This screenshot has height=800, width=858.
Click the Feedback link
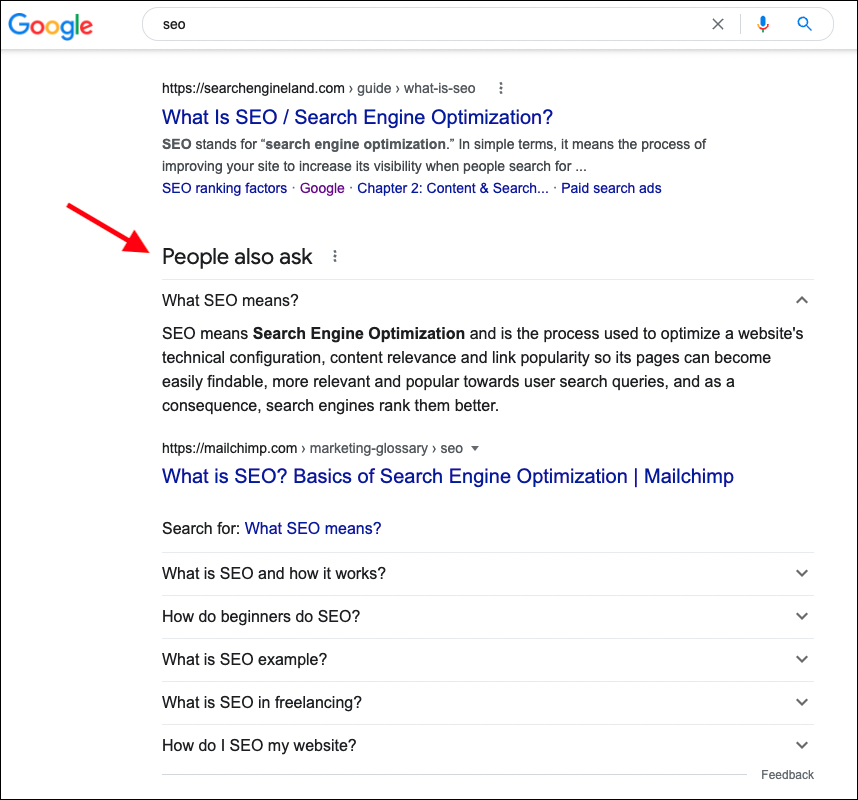pyautogui.click(x=787, y=775)
